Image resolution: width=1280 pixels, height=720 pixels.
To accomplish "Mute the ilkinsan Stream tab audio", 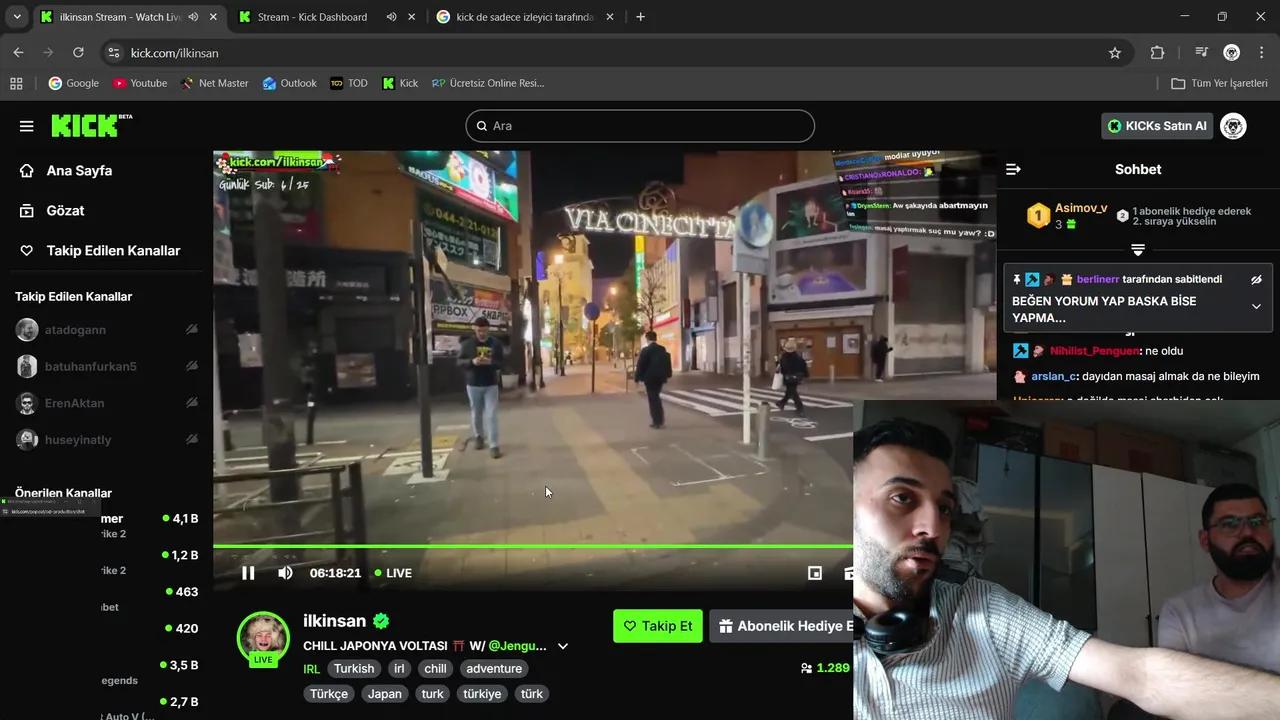I will click(x=193, y=17).
